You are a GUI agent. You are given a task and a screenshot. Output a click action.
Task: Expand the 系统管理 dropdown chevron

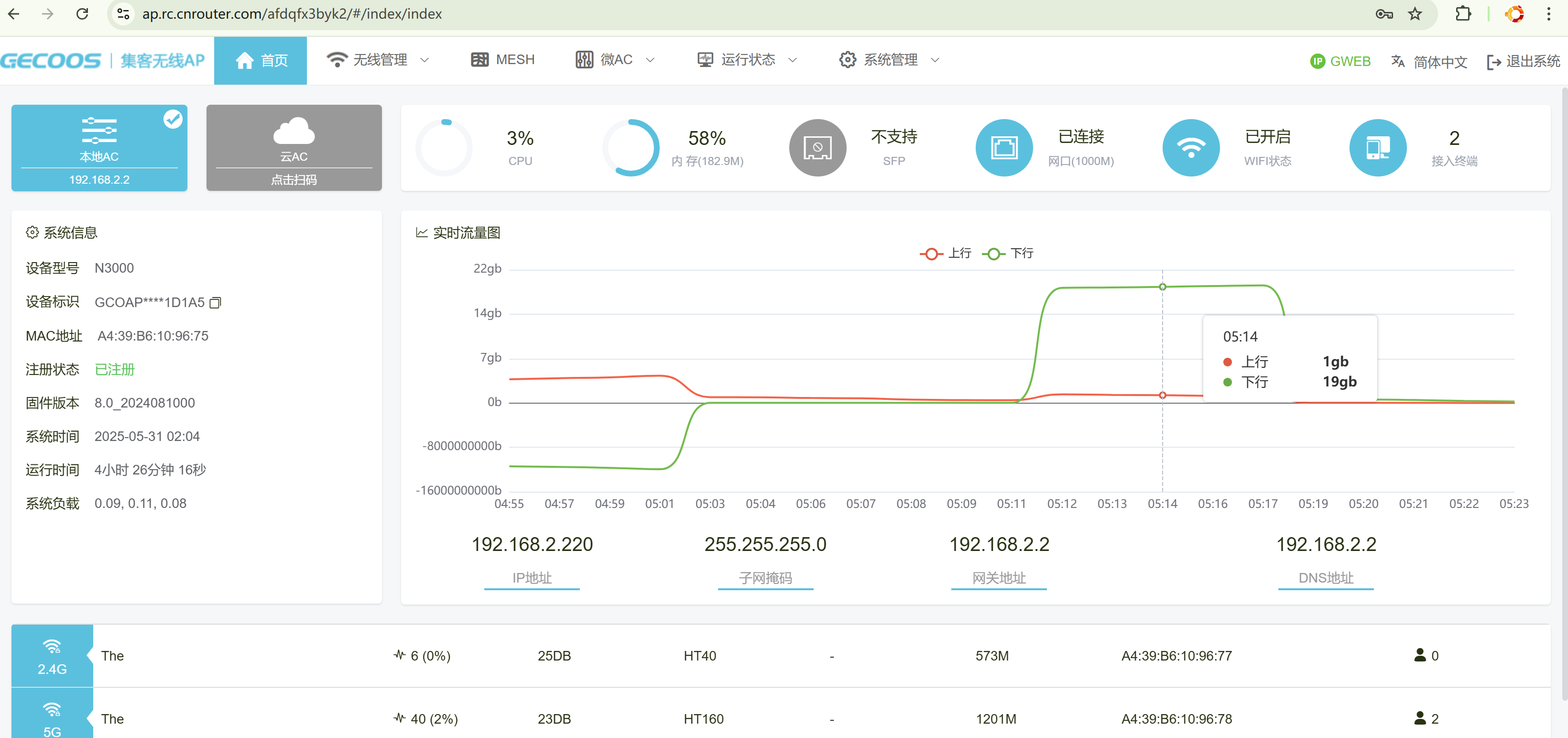(935, 60)
